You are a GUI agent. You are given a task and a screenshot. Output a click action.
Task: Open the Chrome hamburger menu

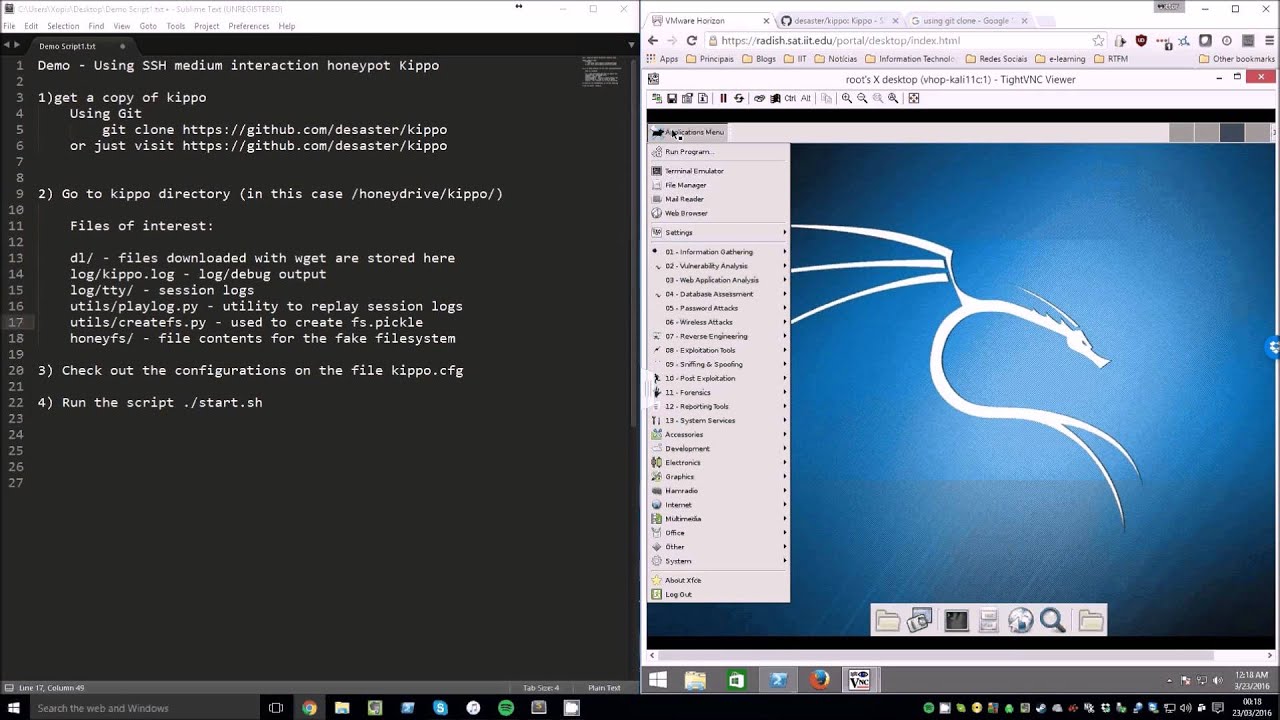click(1269, 41)
